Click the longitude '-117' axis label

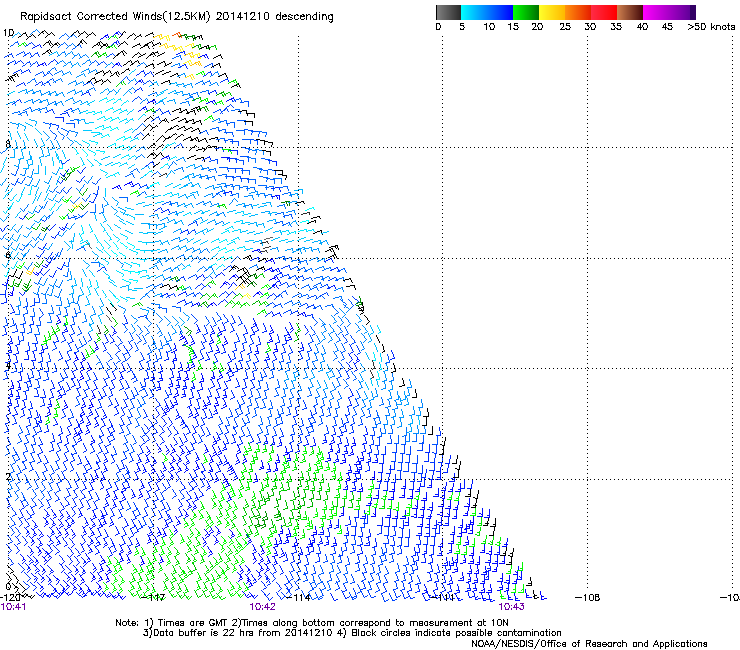[154, 598]
